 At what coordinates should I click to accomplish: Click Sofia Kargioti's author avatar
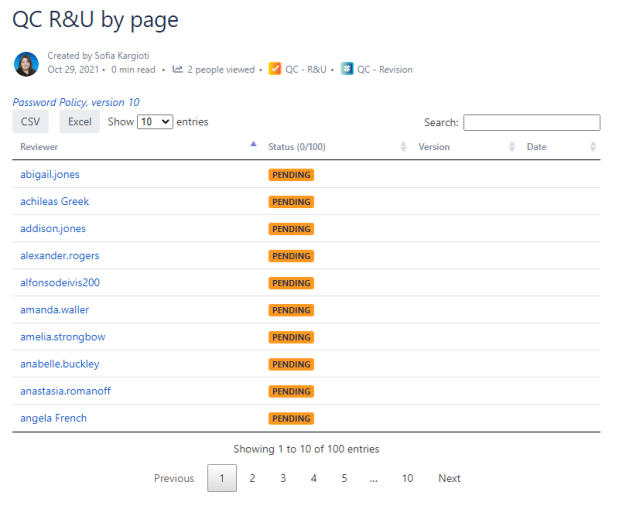pyautogui.click(x=26, y=64)
